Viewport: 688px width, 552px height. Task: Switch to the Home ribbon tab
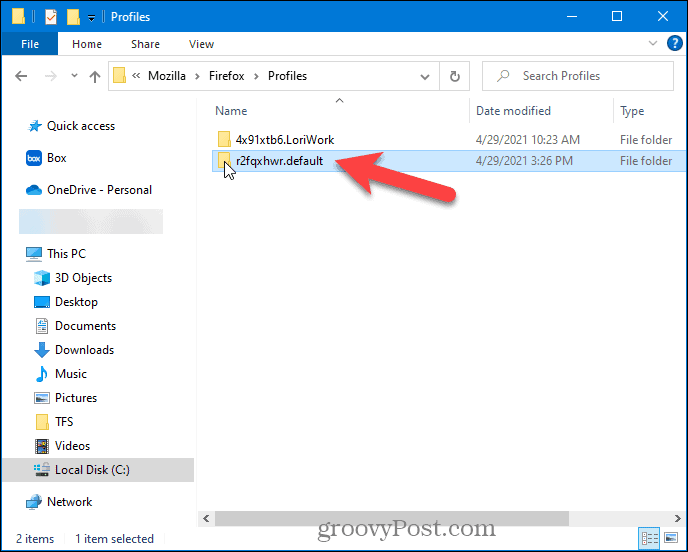click(87, 44)
